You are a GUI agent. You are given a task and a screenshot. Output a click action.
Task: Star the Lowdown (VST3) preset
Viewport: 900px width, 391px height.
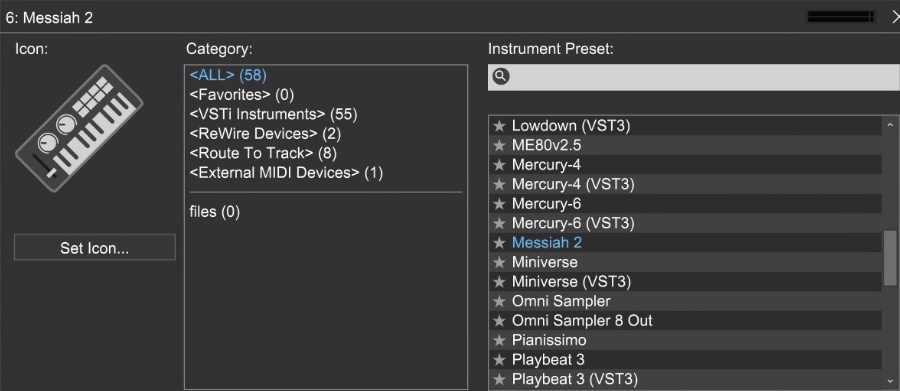tap(499, 126)
